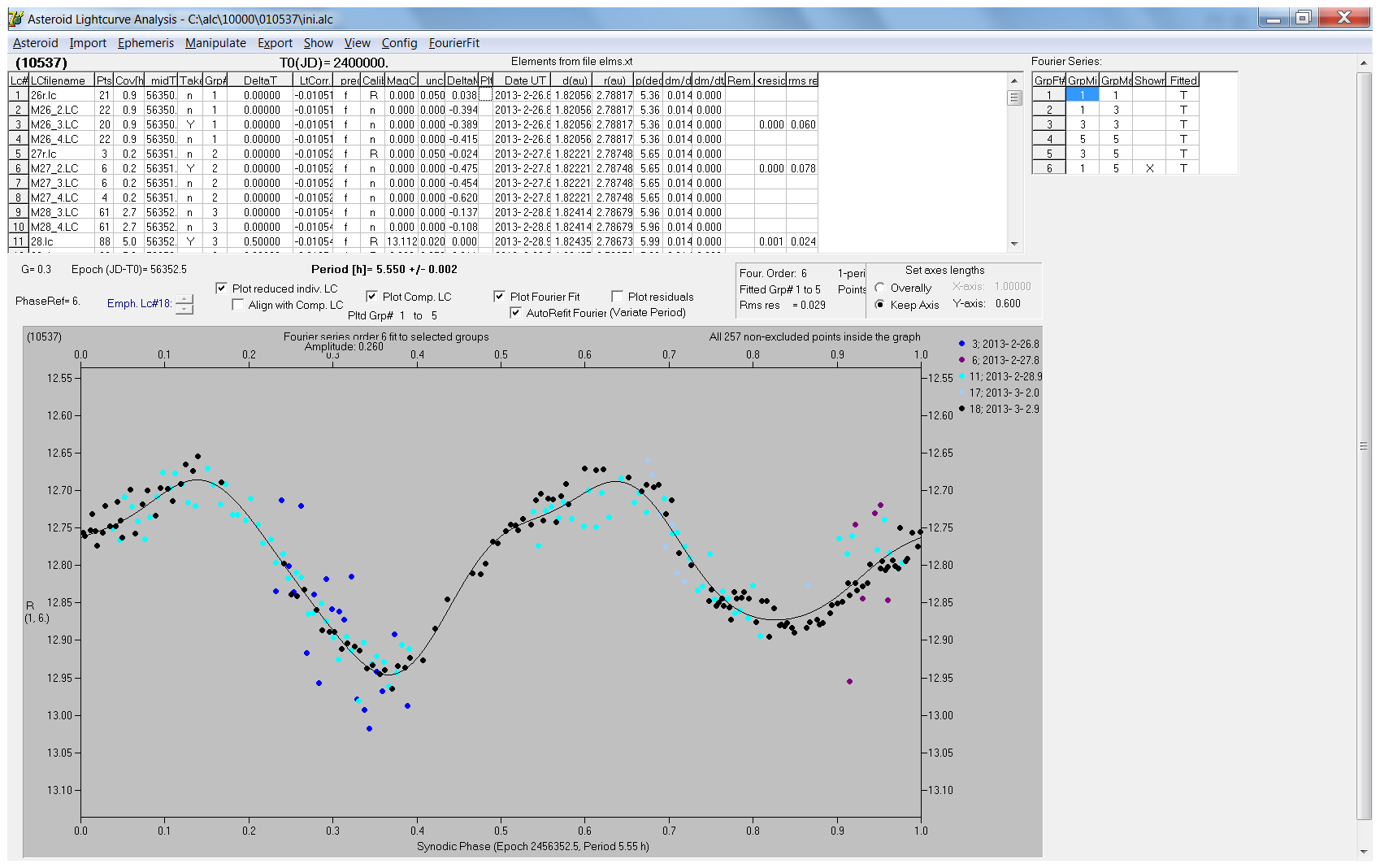Click checkbox cell in row 1 Plt column
The height and width of the screenshot is (868, 1380).
point(486,95)
